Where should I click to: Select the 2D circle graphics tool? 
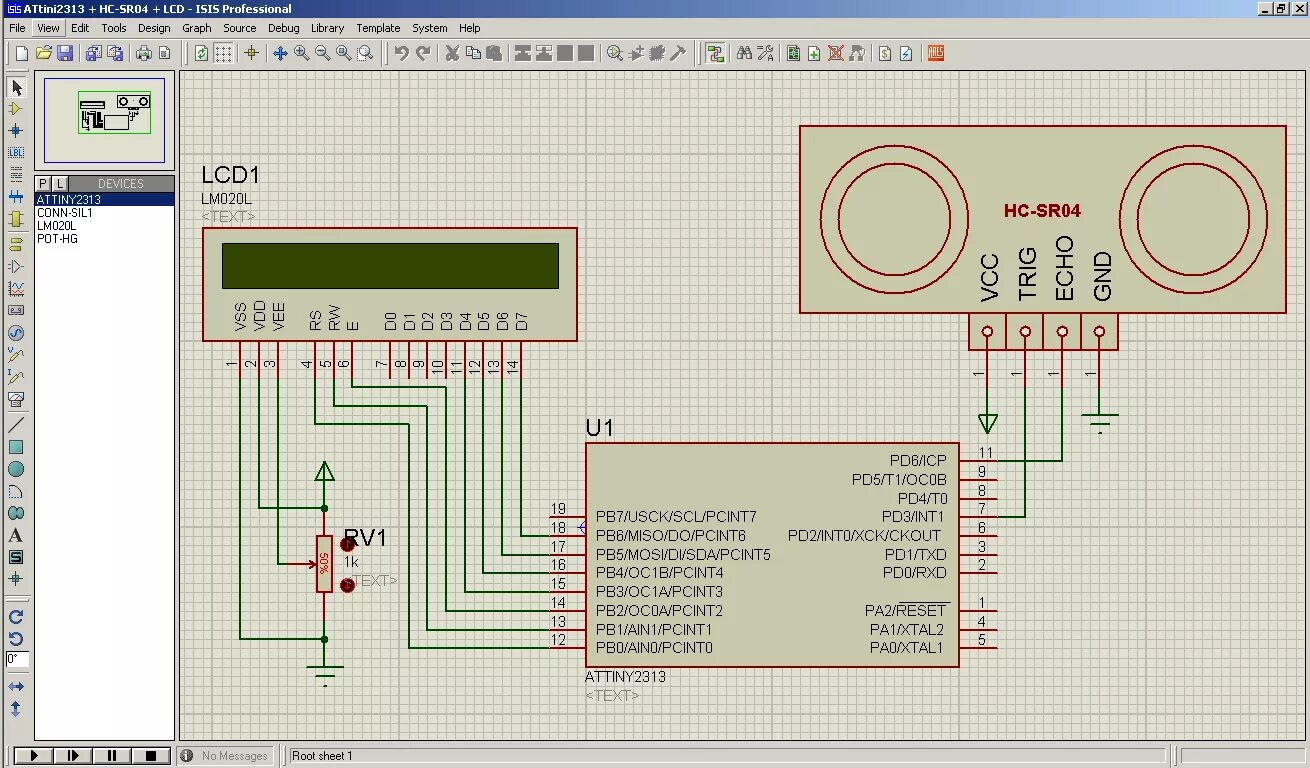pyautogui.click(x=16, y=469)
